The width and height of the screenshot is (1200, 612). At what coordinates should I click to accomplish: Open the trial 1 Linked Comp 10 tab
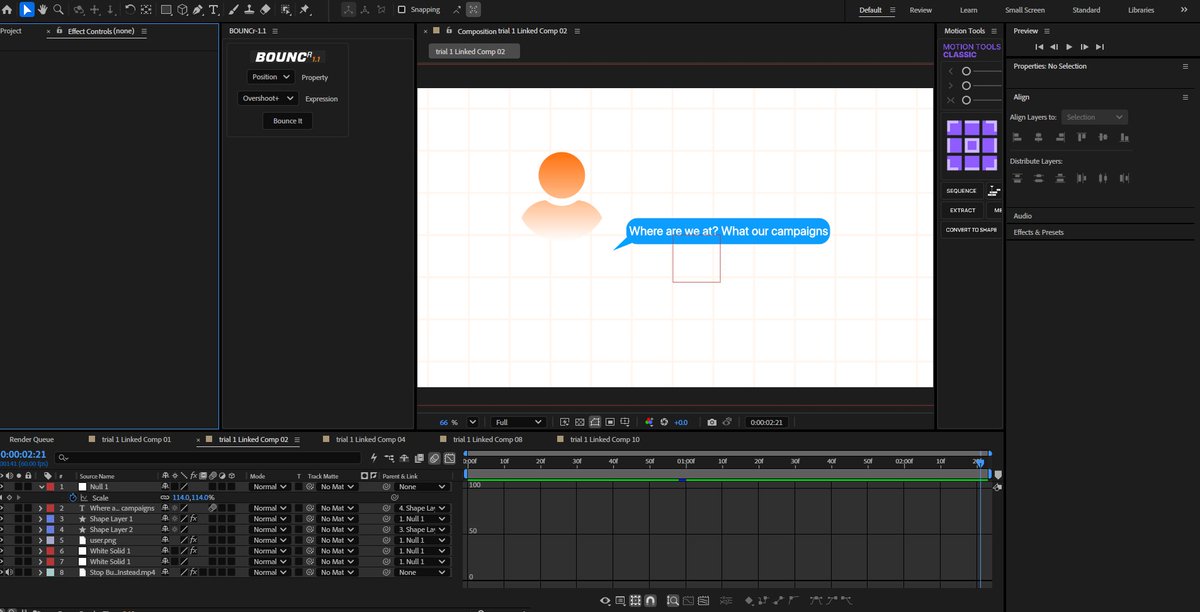[x=604, y=439]
